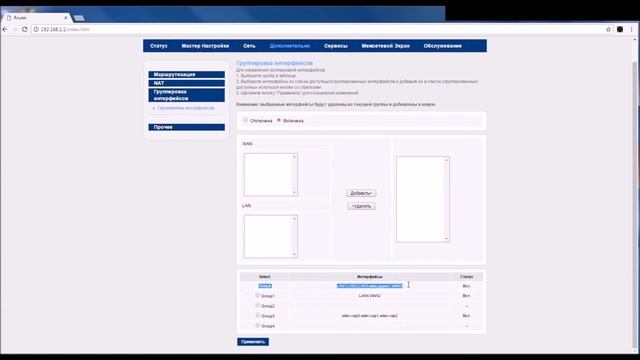
Task: Collapse the Группировка интерфейсов sidebar section
Action: (187, 95)
